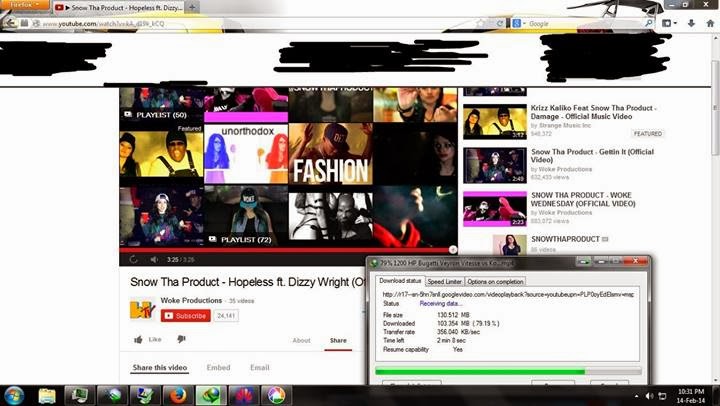720x406 pixels.
Task: Open the search engine dropdown beside Google
Action: click(x=518, y=23)
